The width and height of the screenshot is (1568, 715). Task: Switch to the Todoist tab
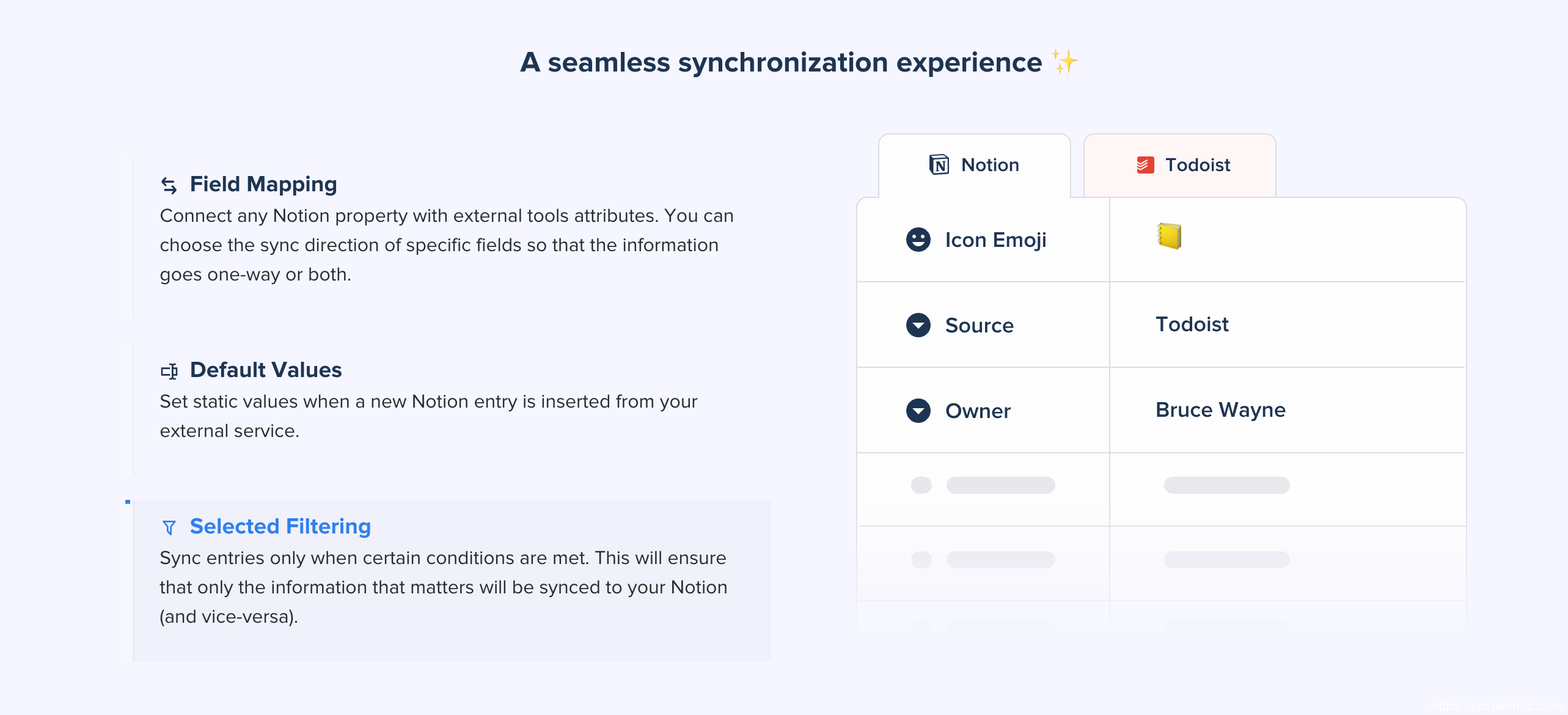(x=1180, y=165)
